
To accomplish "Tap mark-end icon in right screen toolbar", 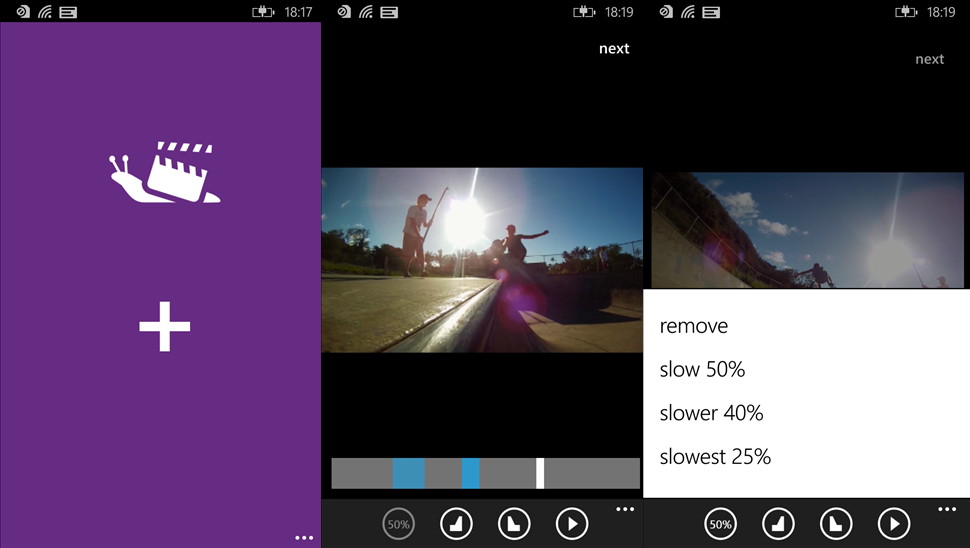I will [x=836, y=524].
